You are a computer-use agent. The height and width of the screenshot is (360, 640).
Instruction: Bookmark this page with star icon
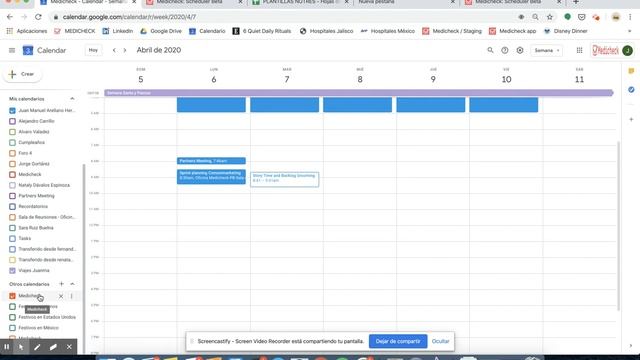click(550, 17)
